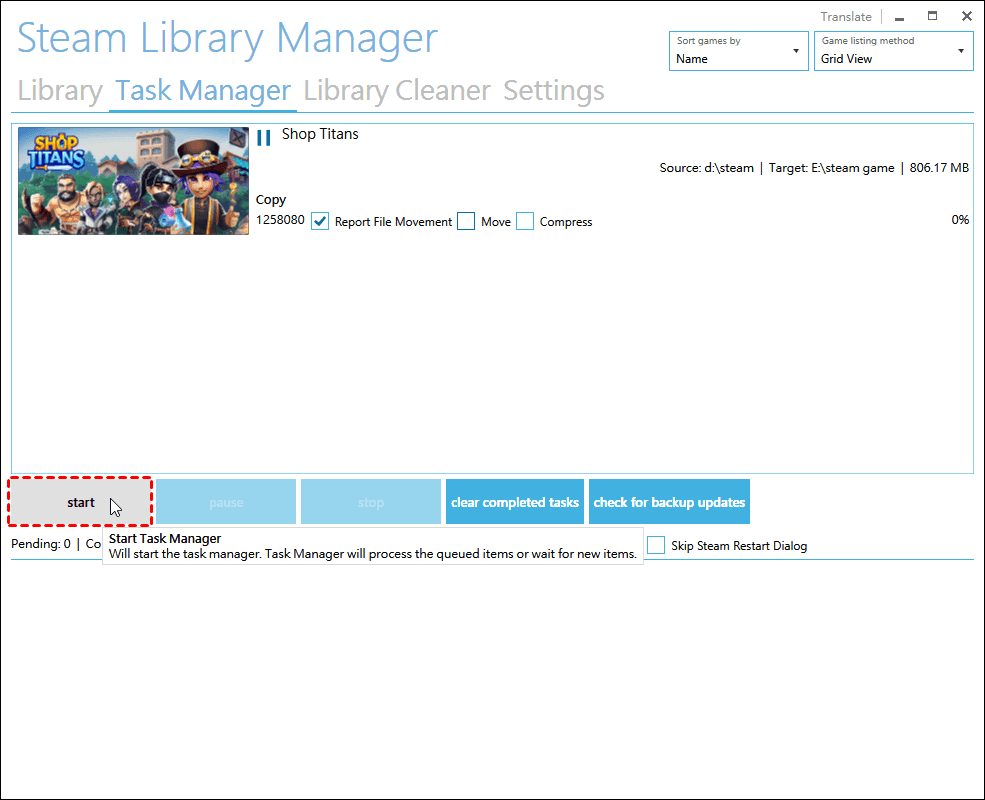Expand the Game listing method dropdown
Viewport: 985px width, 800px height.
(x=894, y=50)
